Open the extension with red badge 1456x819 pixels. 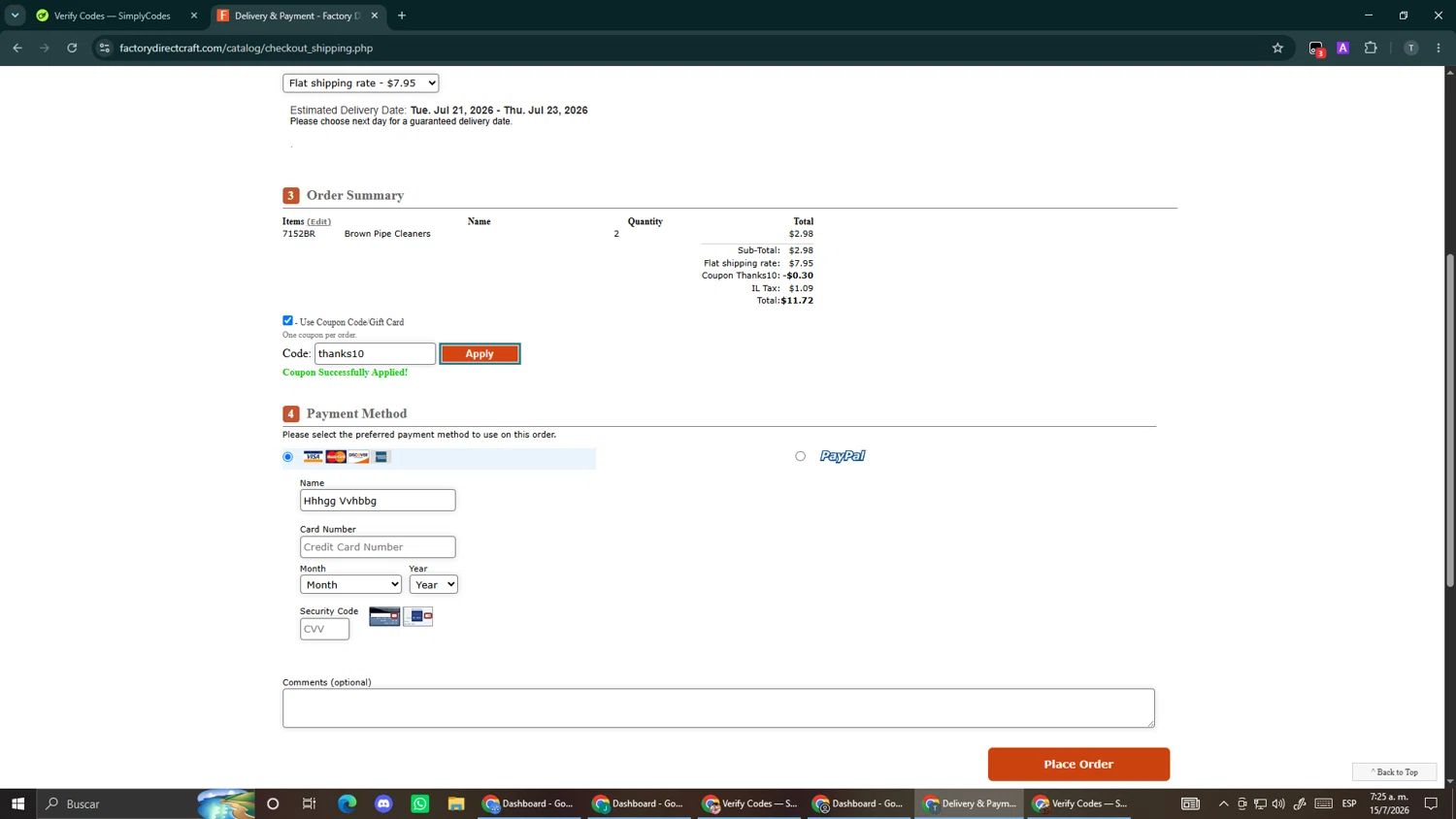pos(1316,49)
